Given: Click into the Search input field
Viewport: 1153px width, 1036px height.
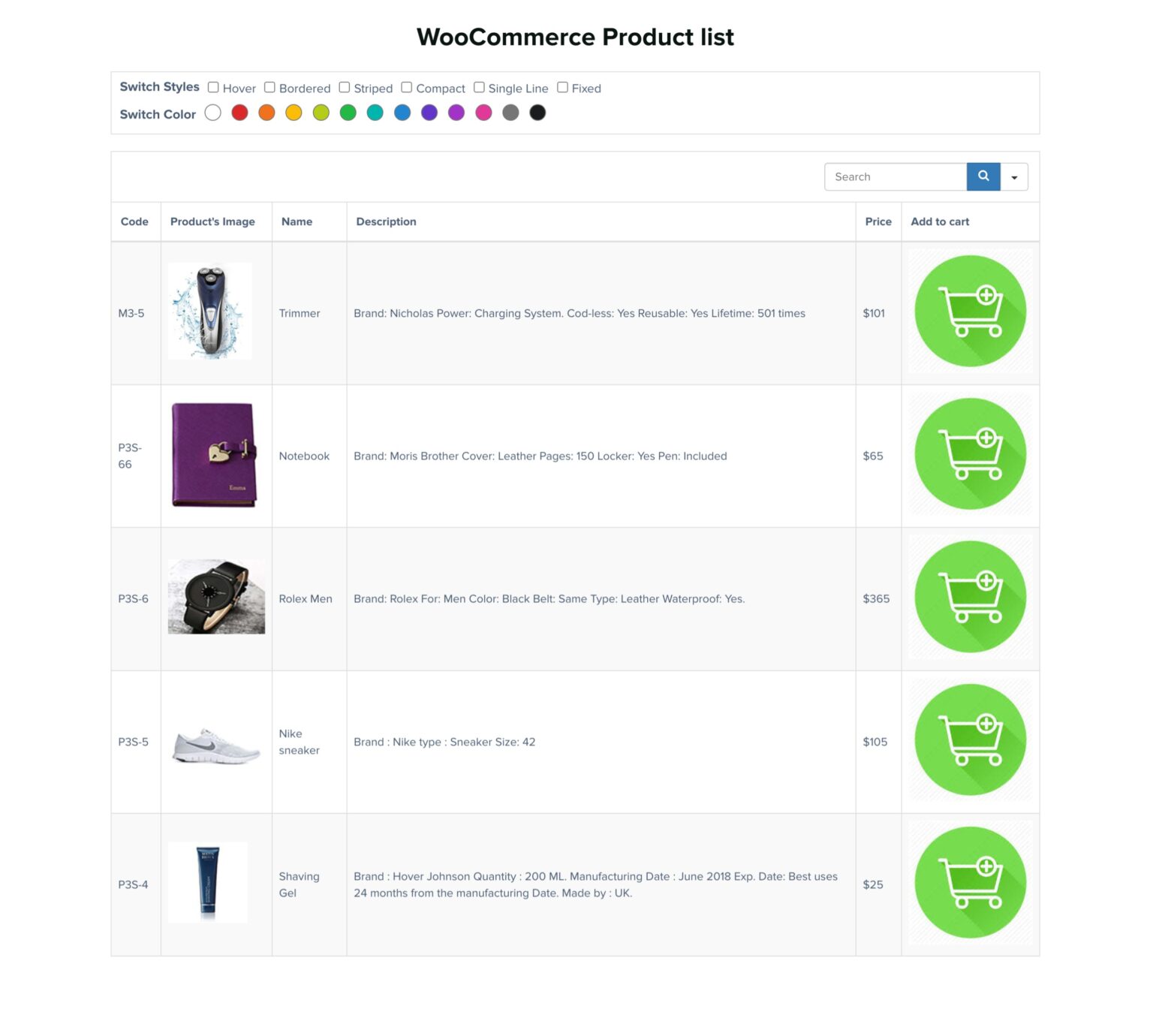Looking at the screenshot, I should tap(895, 177).
